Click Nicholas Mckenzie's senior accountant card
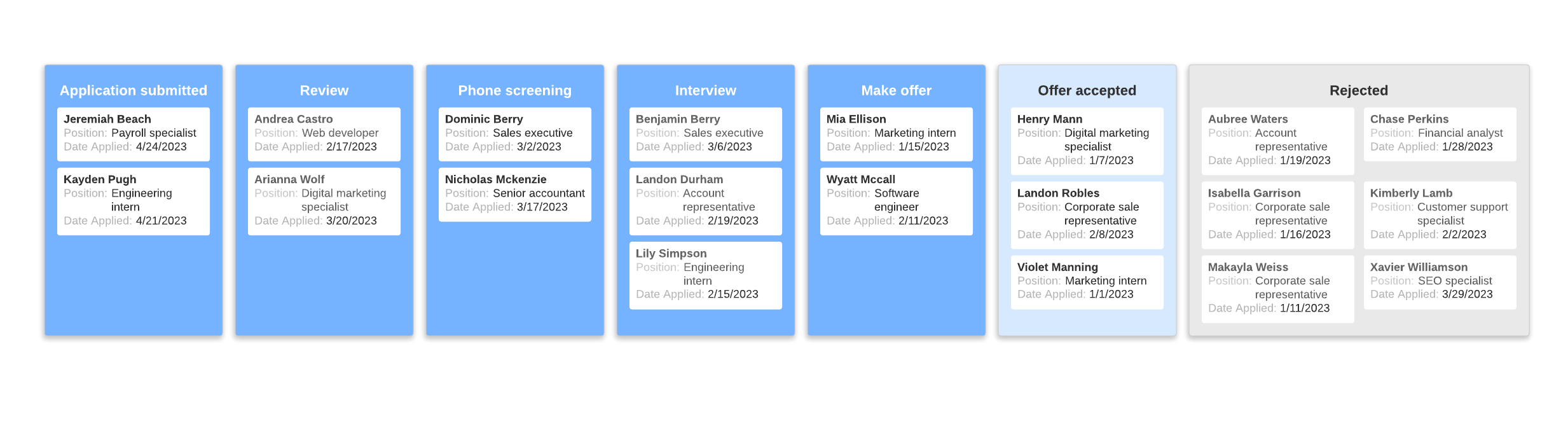The image size is (1568, 421). tap(514, 194)
